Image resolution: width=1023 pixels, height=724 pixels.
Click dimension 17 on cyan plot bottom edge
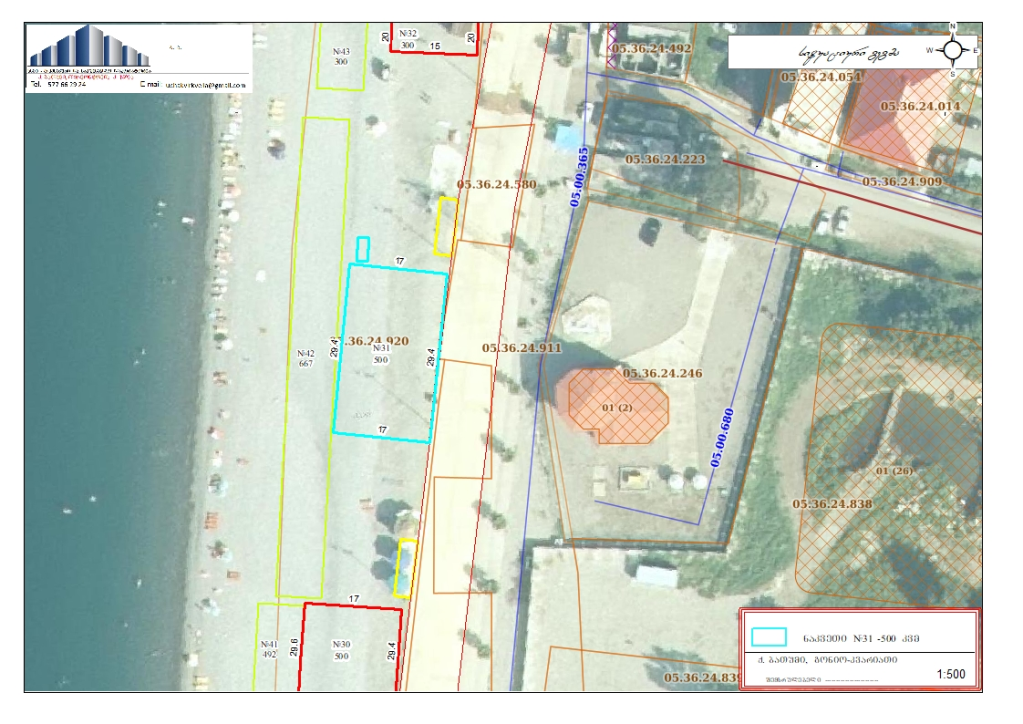click(x=383, y=430)
